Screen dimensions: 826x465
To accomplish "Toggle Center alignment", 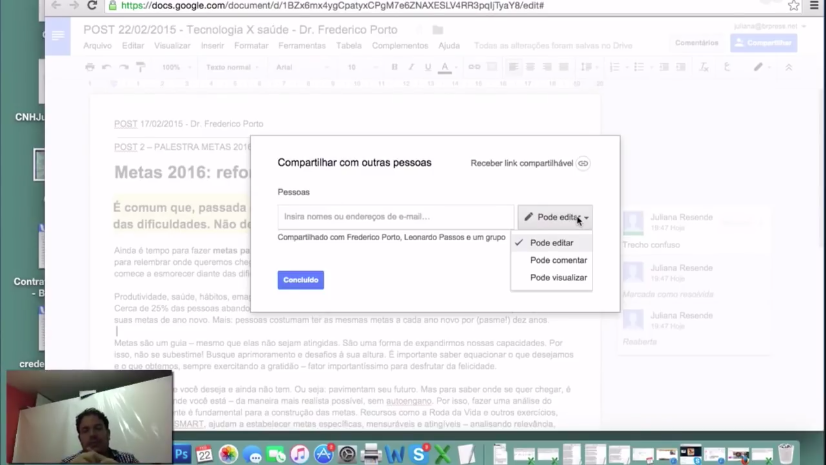I will (x=530, y=67).
